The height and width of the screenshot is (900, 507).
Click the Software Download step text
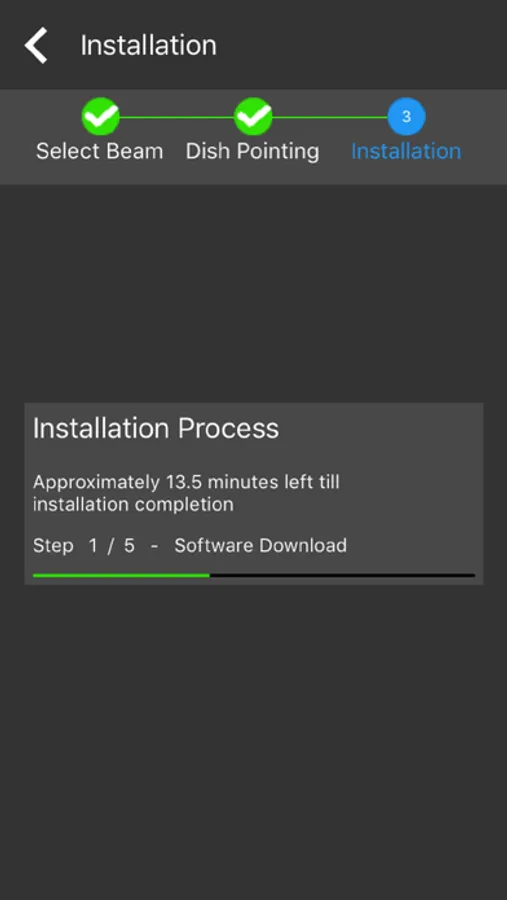pos(261,545)
